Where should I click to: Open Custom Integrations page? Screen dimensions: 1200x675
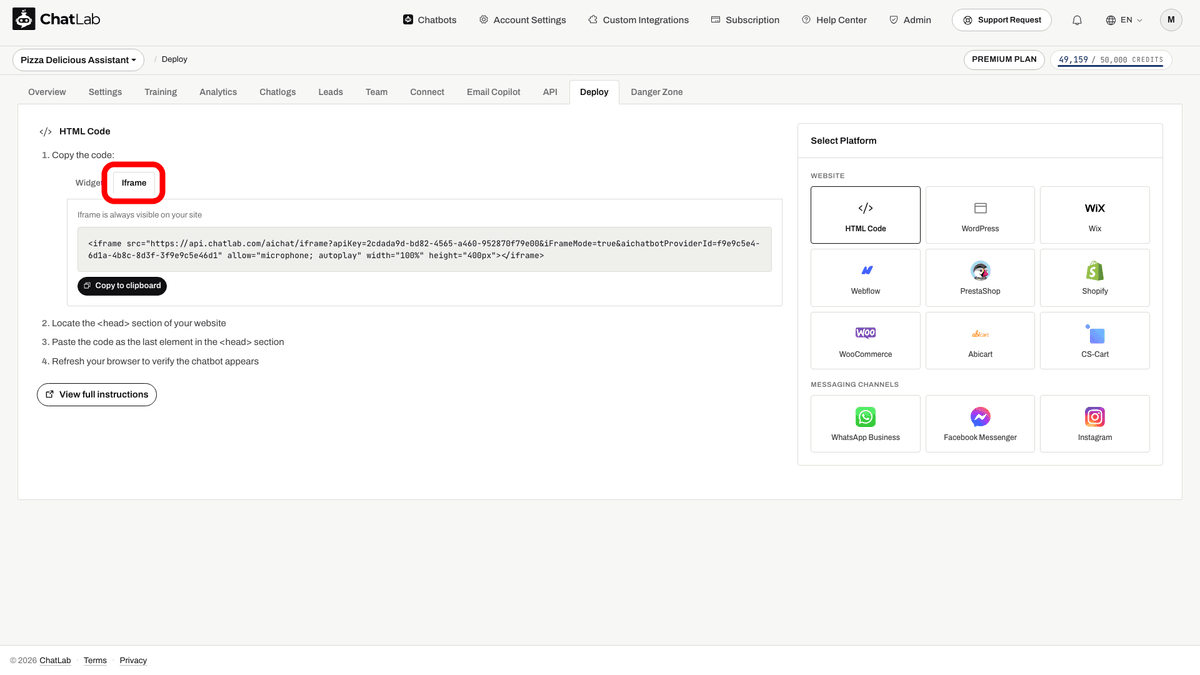(638, 20)
